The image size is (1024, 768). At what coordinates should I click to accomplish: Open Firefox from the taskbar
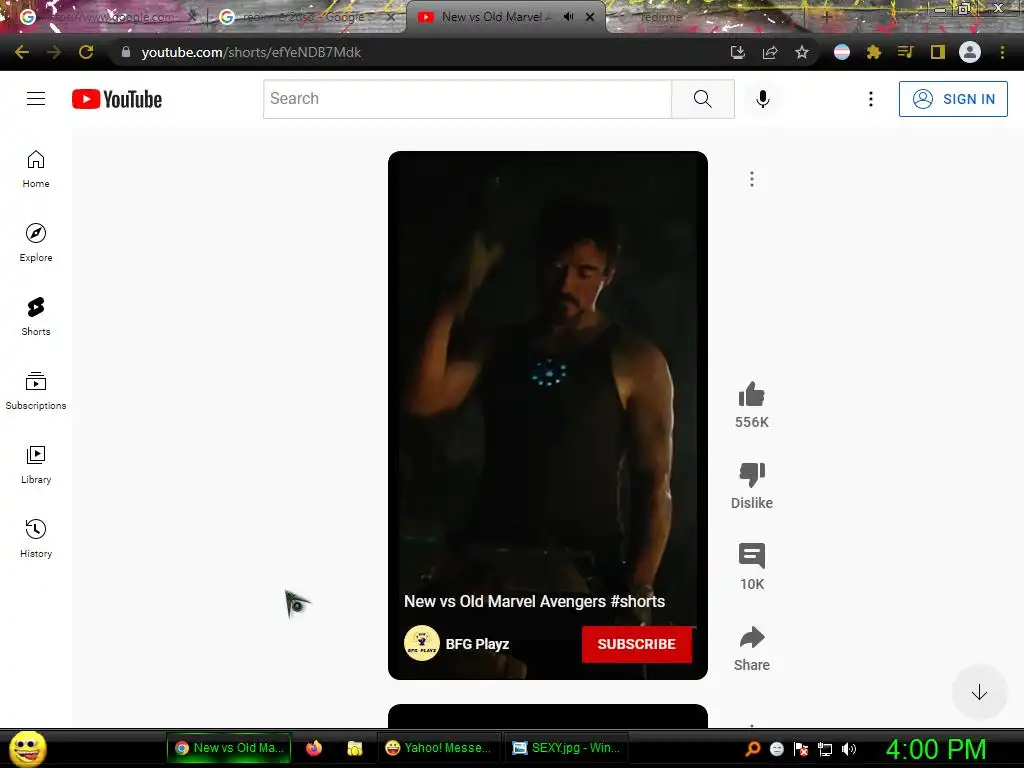coord(314,748)
